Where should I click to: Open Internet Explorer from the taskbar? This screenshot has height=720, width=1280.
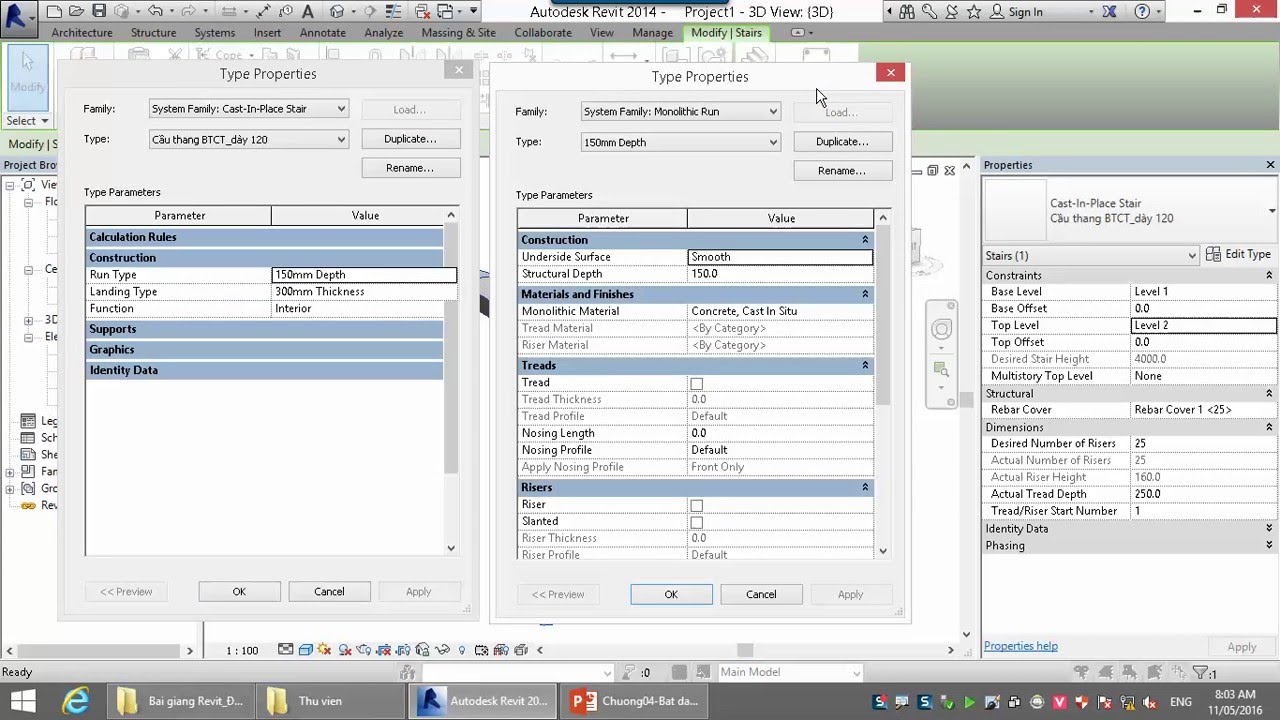(x=75, y=701)
